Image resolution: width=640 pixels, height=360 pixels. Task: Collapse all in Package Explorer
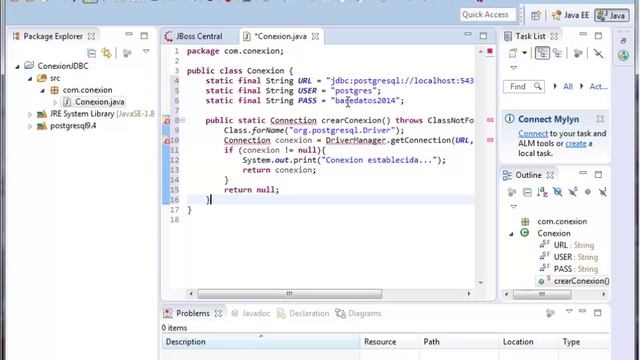pyautogui.click(x=91, y=53)
